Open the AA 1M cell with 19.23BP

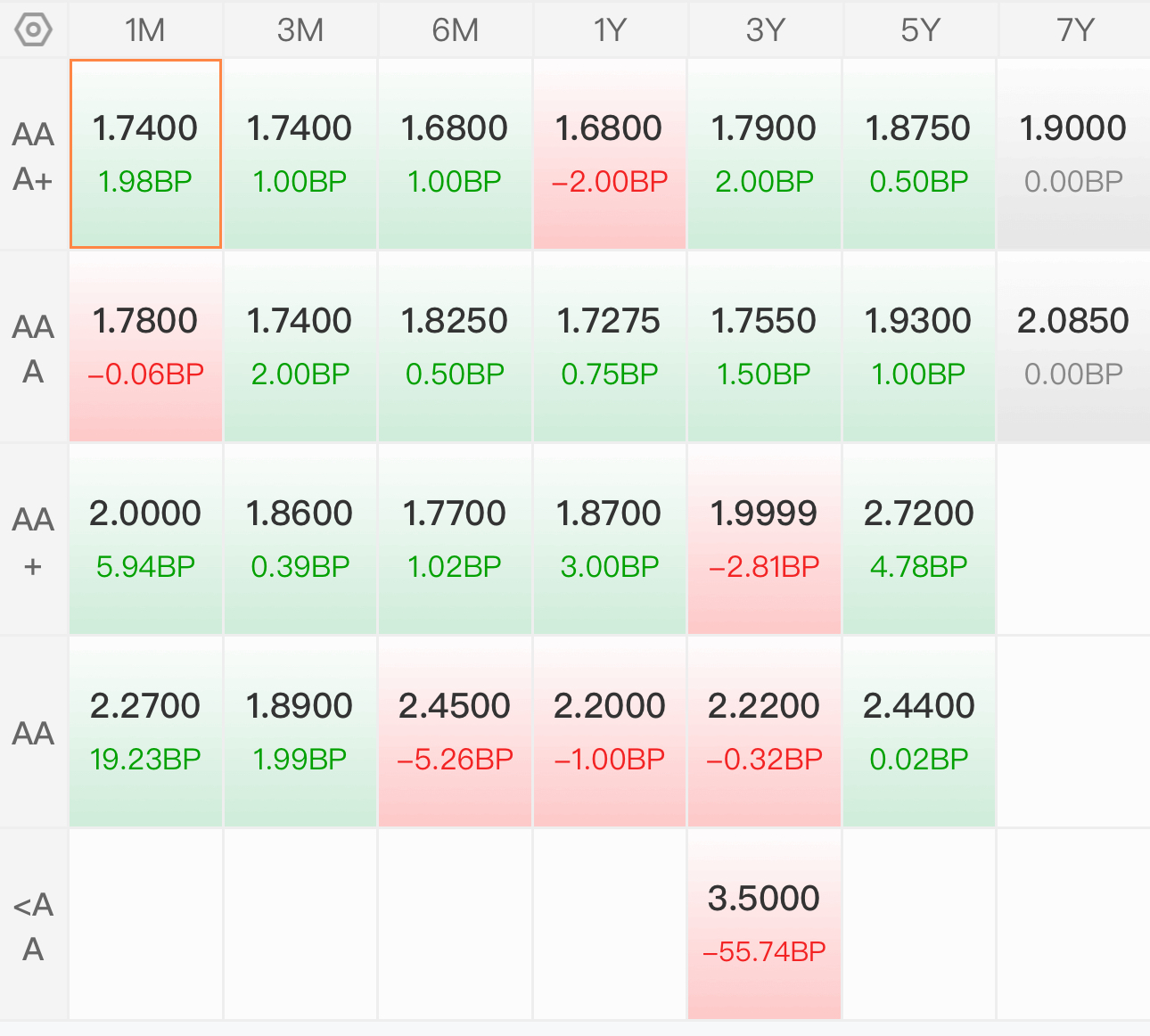pyautogui.click(x=145, y=732)
